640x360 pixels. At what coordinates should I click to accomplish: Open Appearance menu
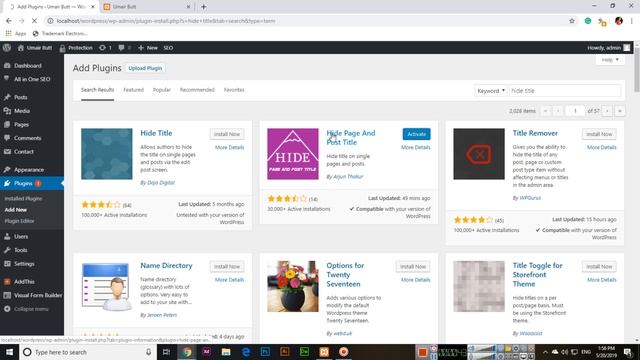click(x=29, y=169)
